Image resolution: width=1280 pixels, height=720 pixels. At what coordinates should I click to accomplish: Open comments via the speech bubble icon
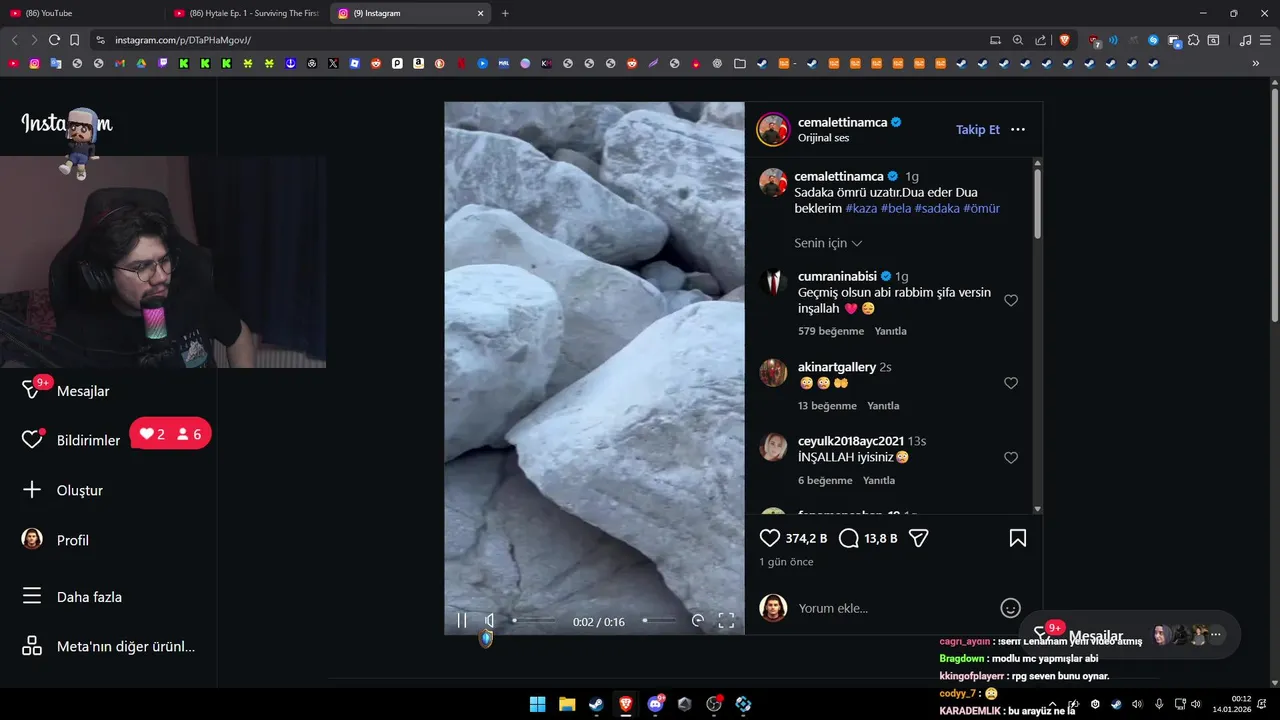point(849,538)
